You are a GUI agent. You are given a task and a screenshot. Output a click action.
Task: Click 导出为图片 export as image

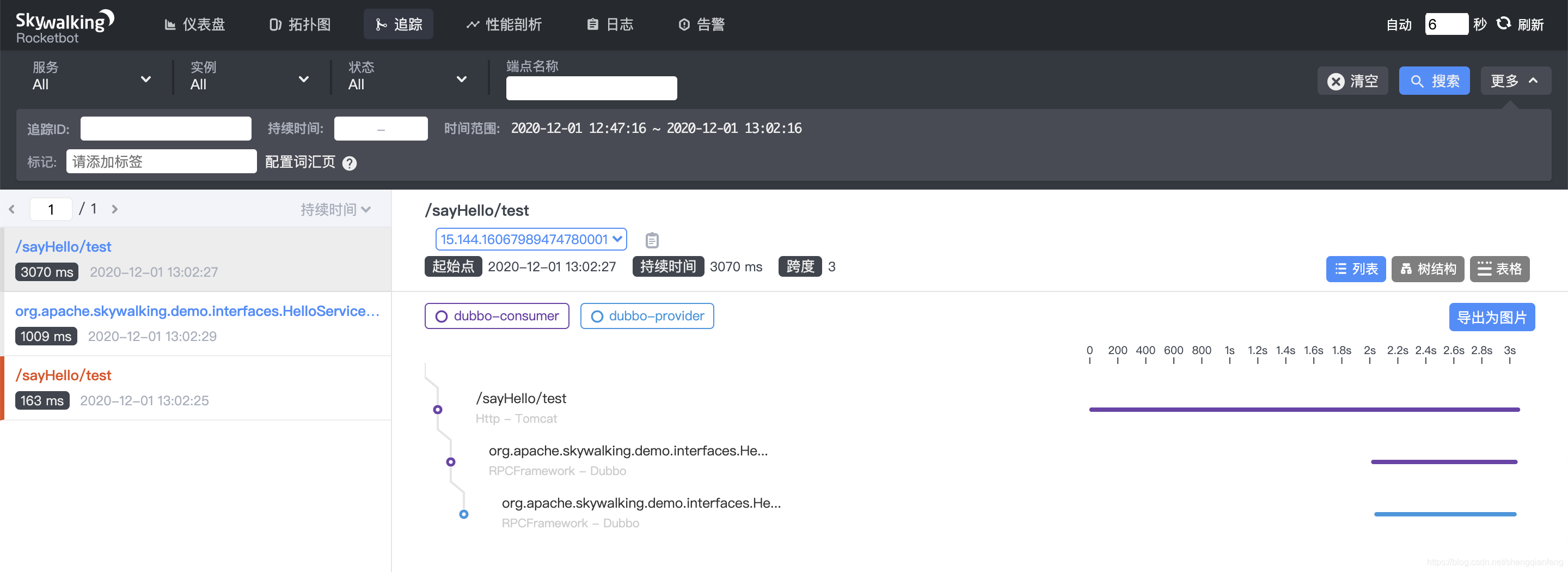pos(1492,318)
